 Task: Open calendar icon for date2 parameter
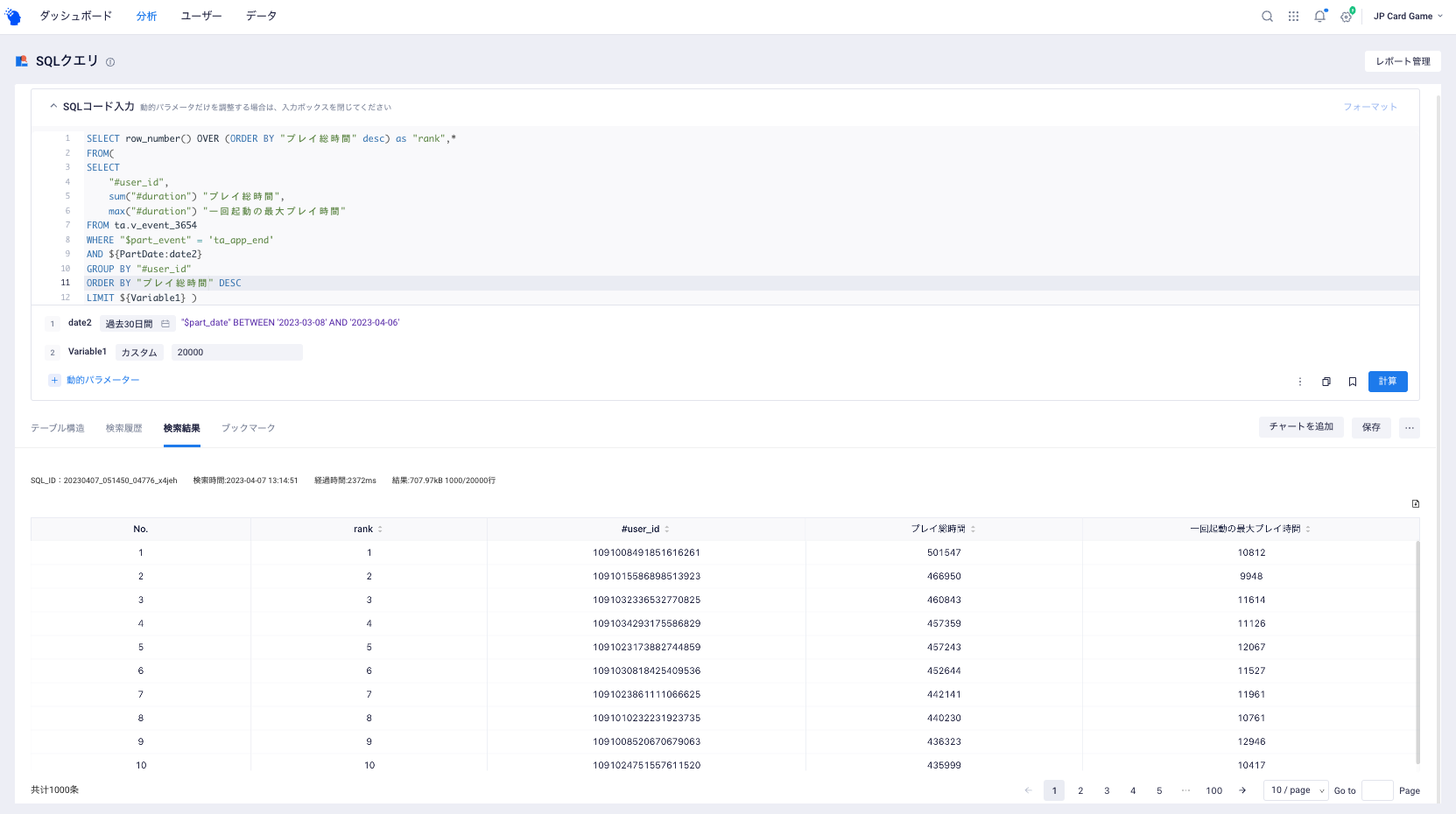pyautogui.click(x=165, y=324)
